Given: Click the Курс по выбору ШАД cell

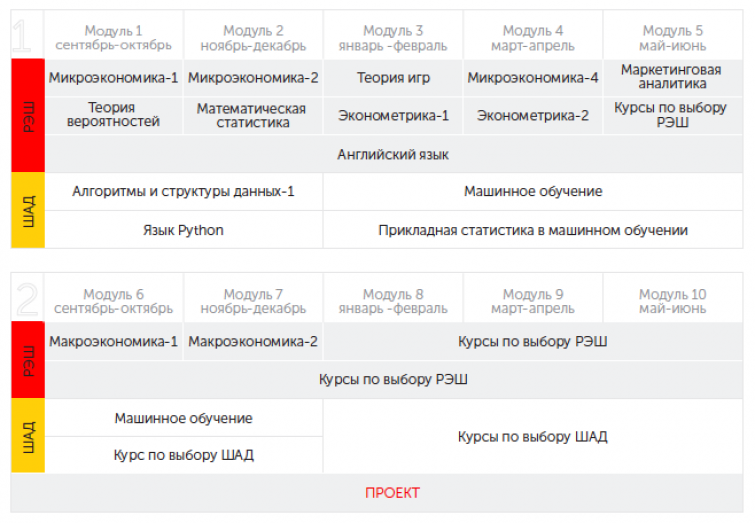Looking at the screenshot, I should (183, 455).
